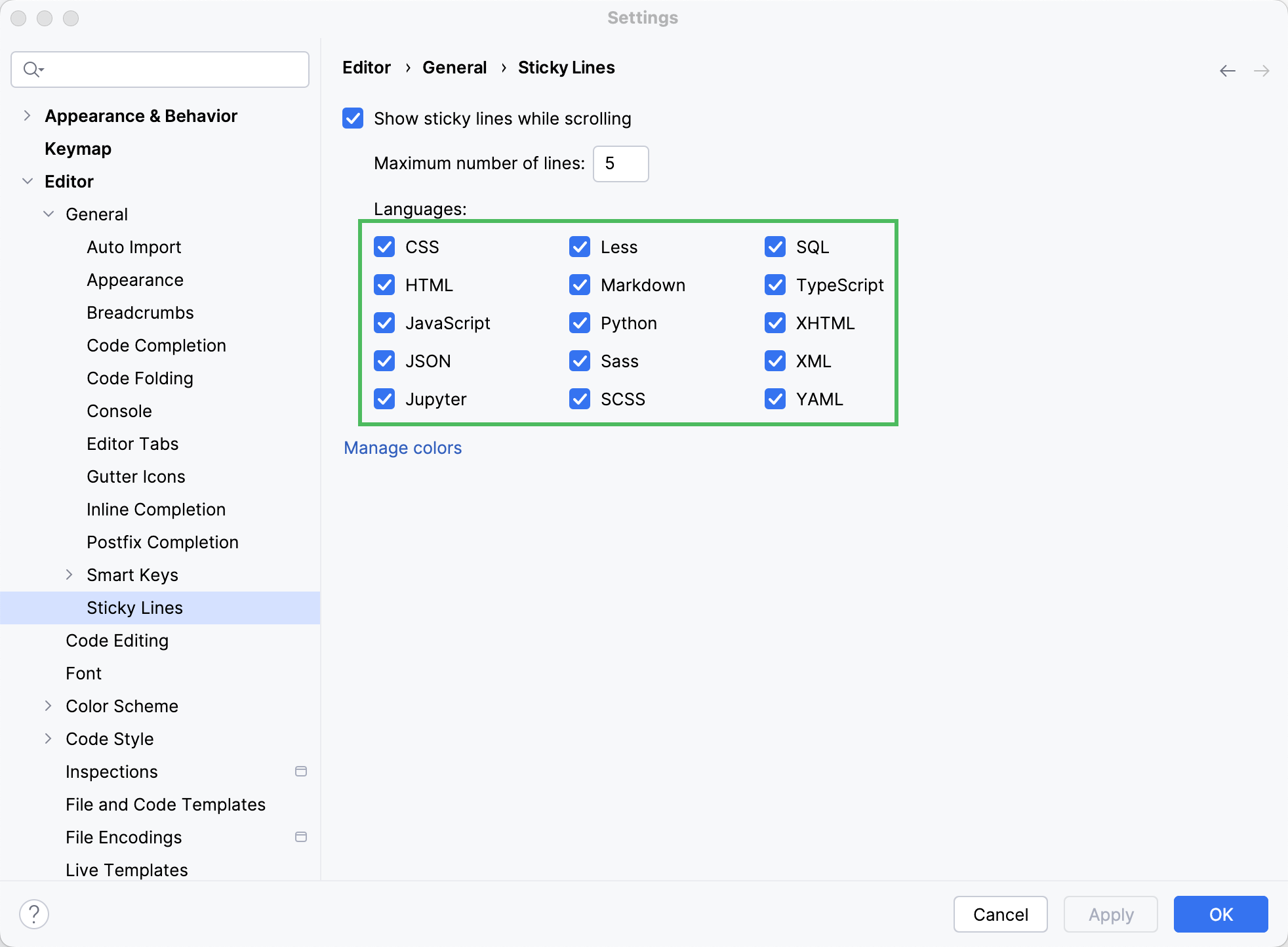1288x947 pixels.
Task: Open the help question mark icon
Action: click(x=34, y=913)
